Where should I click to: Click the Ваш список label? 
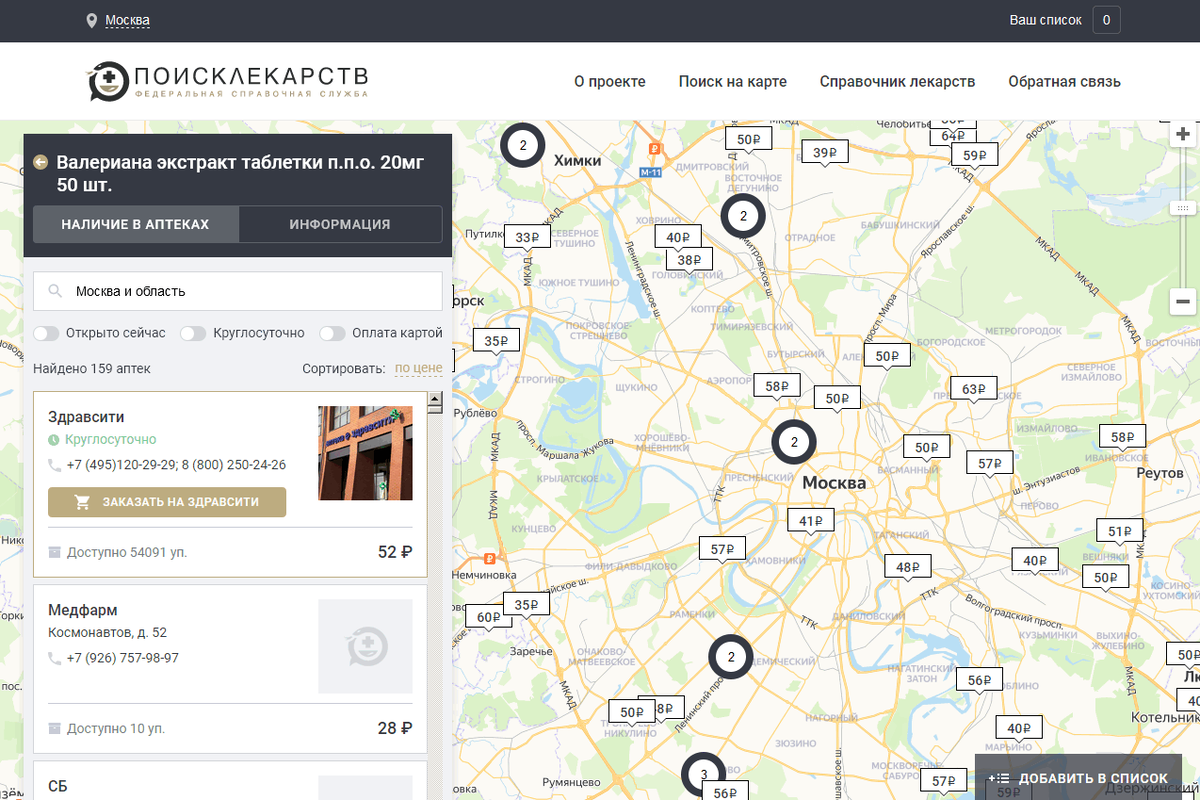click(1045, 20)
